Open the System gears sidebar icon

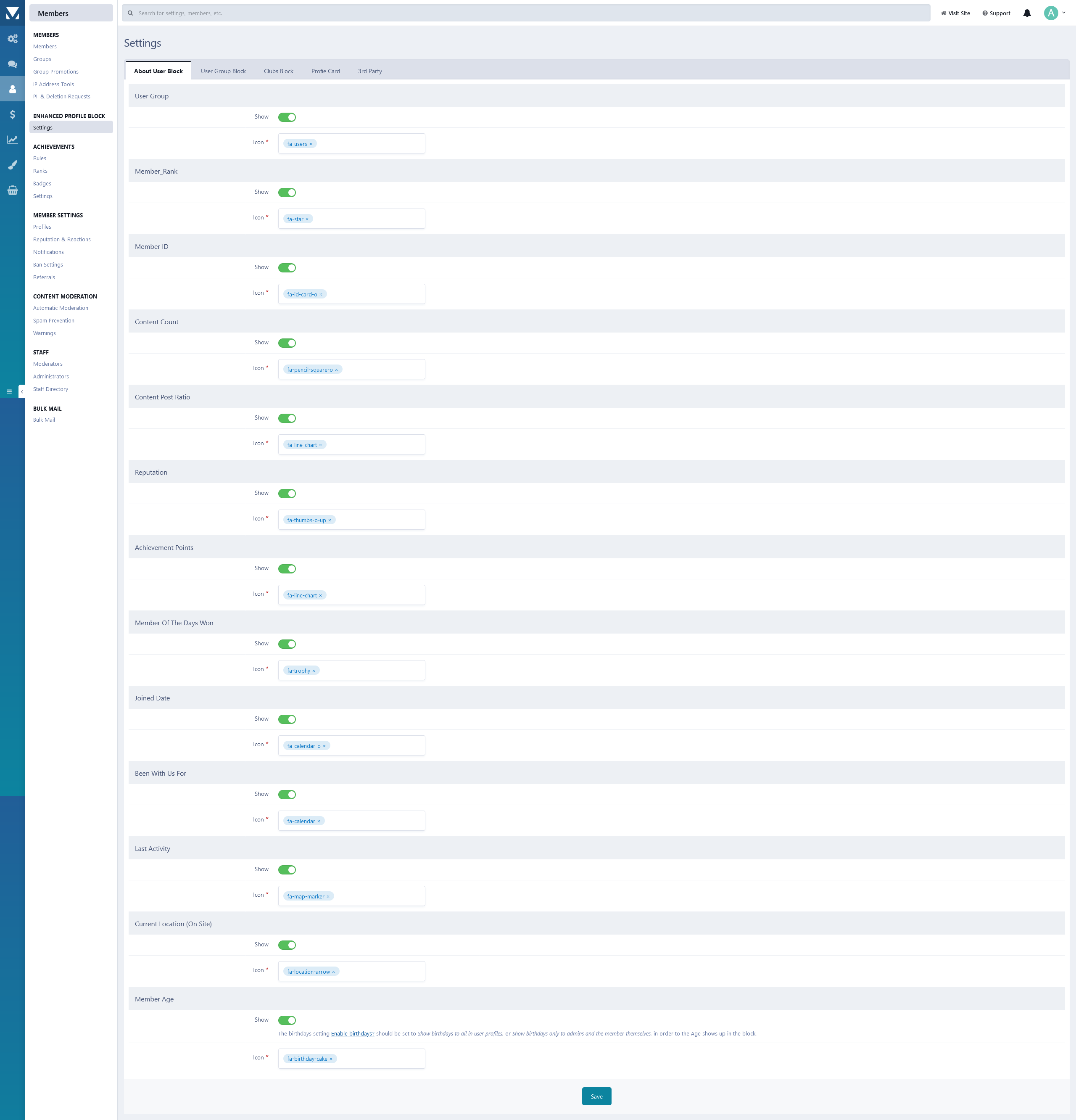(x=13, y=39)
